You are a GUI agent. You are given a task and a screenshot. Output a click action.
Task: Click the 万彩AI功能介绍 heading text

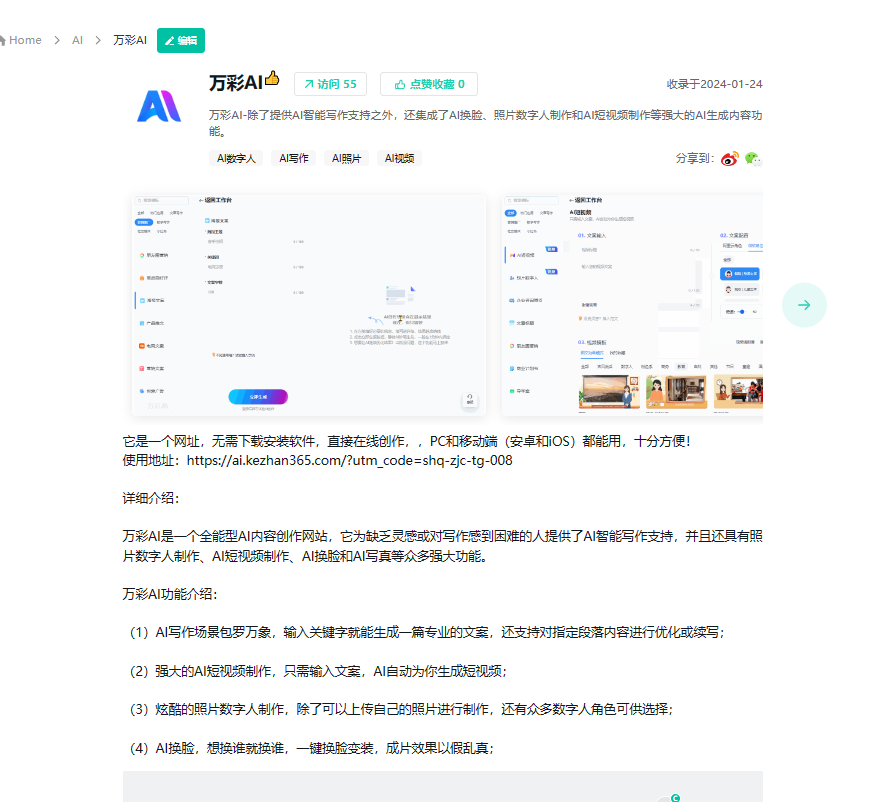[x=170, y=594]
